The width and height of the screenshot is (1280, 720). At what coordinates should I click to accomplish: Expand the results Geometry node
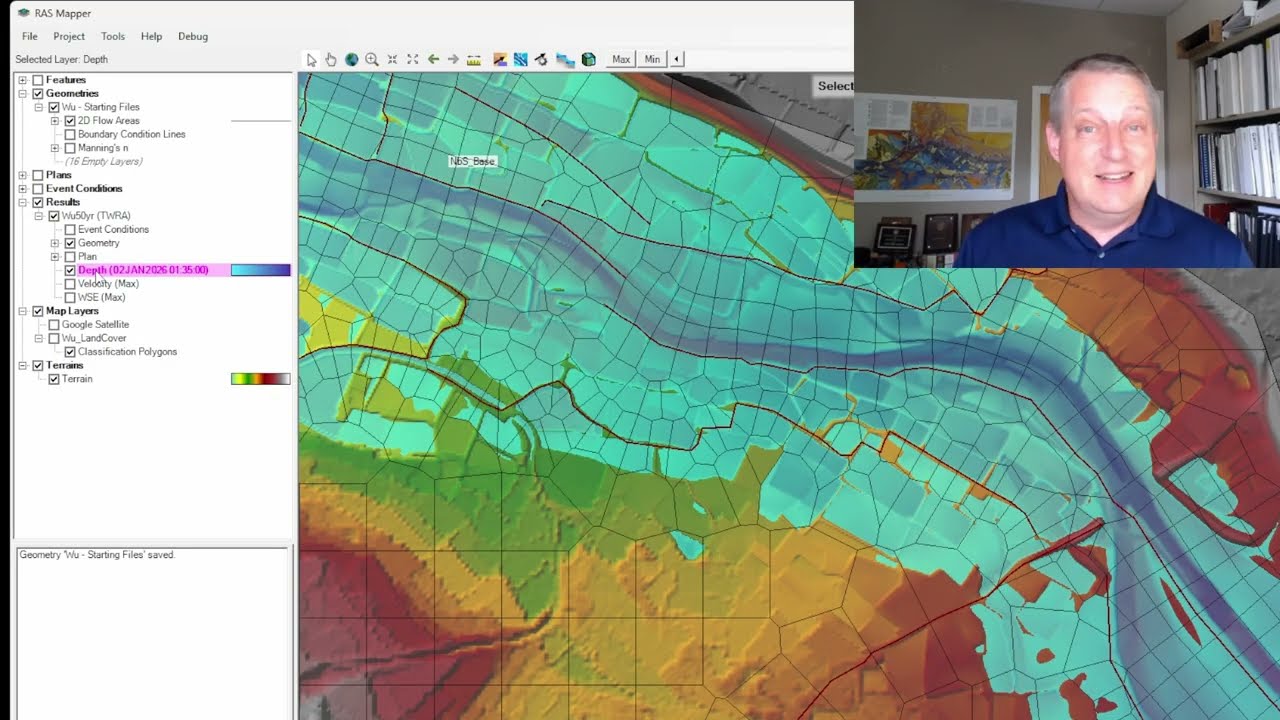pyautogui.click(x=55, y=243)
